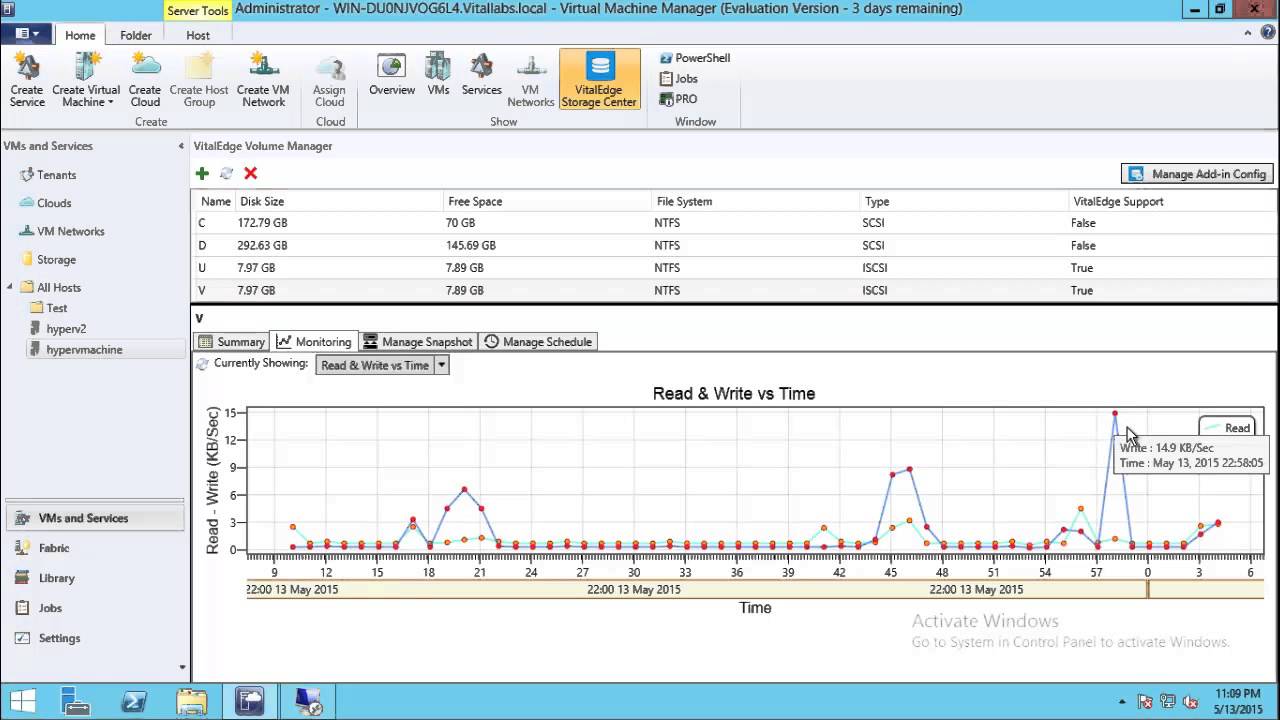1280x720 pixels.
Task: Open the Jobs workspace
Action: tap(93, 608)
